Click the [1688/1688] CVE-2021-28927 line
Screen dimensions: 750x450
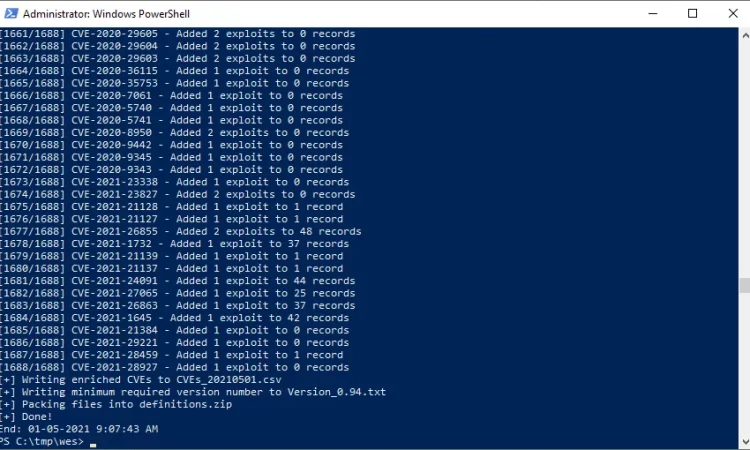[175, 367]
